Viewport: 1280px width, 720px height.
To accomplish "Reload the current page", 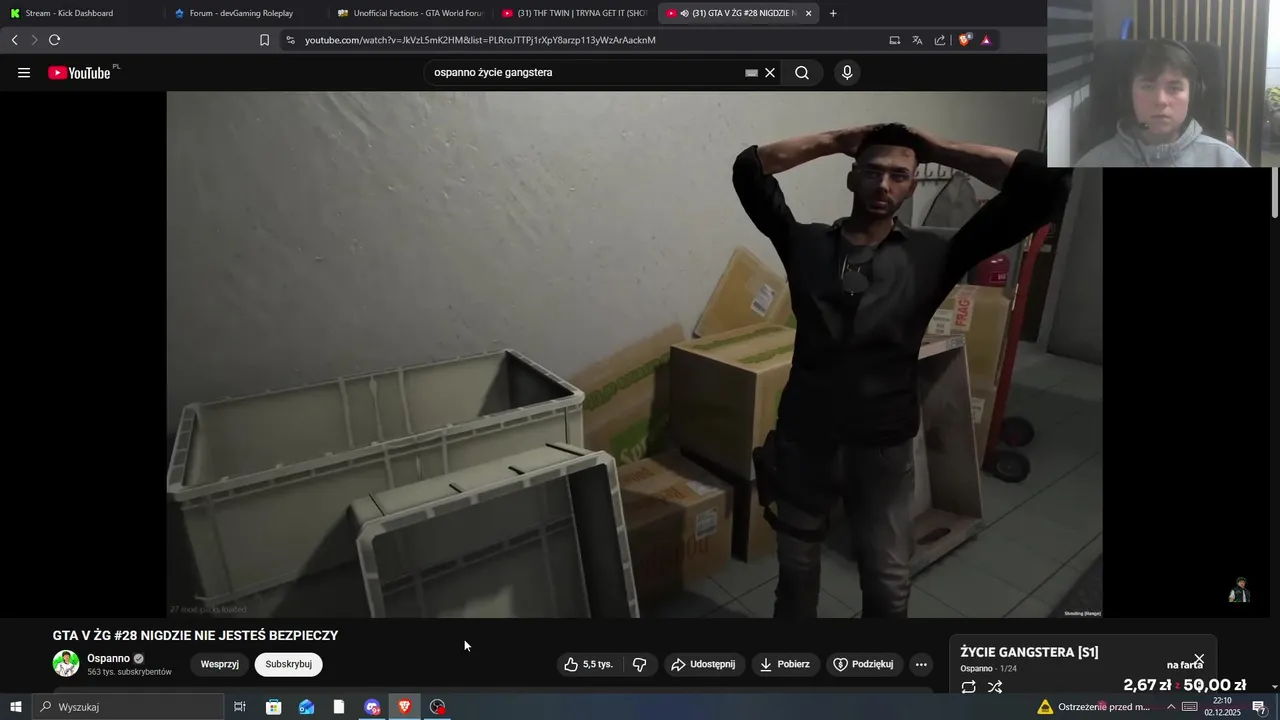I will (x=55, y=40).
